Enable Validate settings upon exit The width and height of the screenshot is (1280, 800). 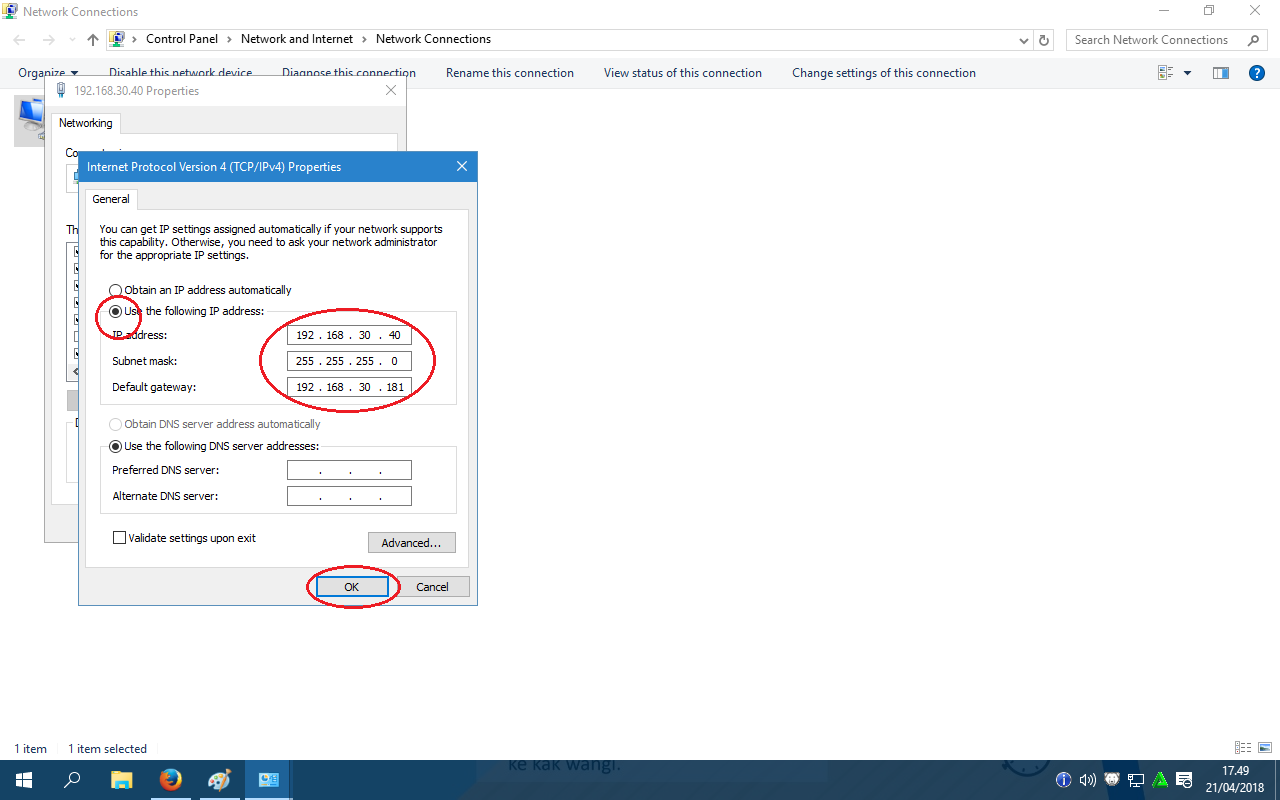pyautogui.click(x=119, y=537)
